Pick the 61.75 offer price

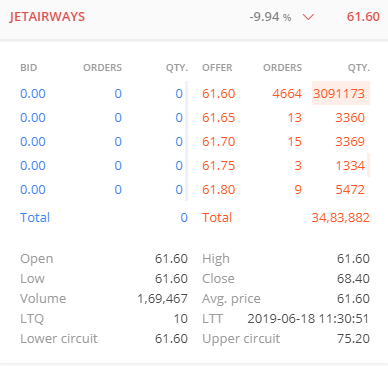tap(219, 166)
